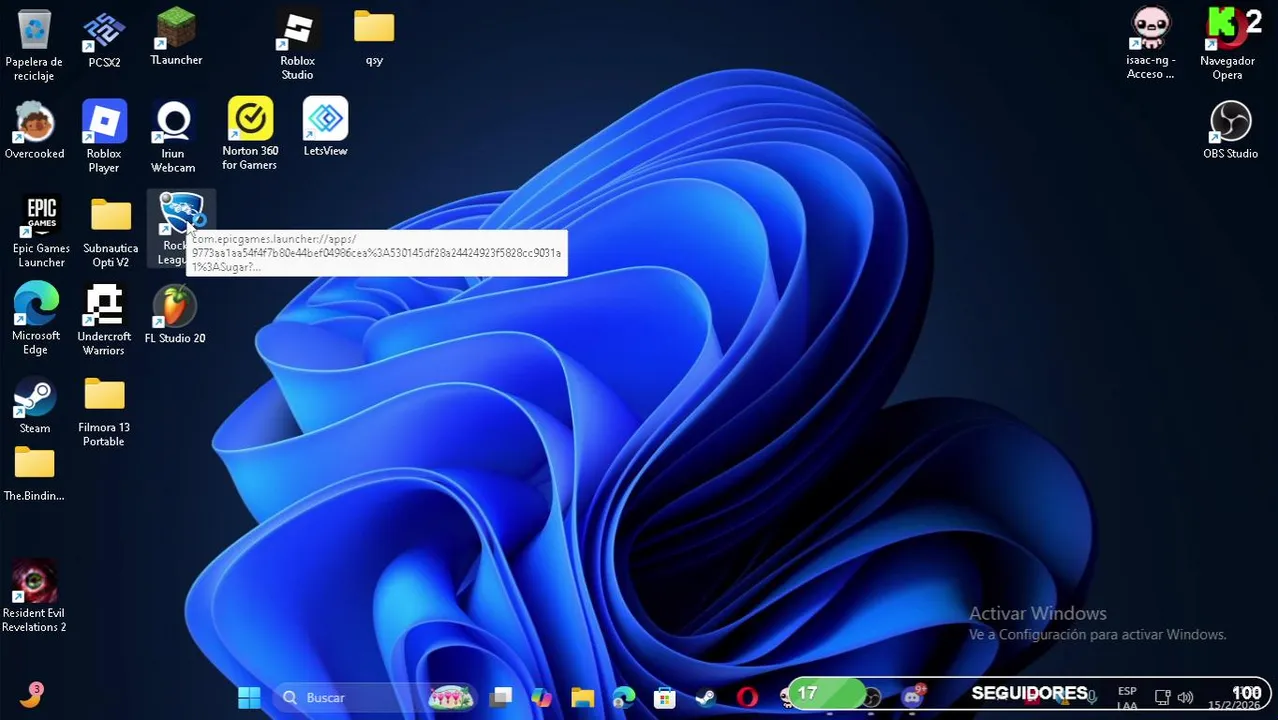Open the volume speaker tray icon
Image resolution: width=1278 pixels, height=720 pixels.
(1185, 697)
